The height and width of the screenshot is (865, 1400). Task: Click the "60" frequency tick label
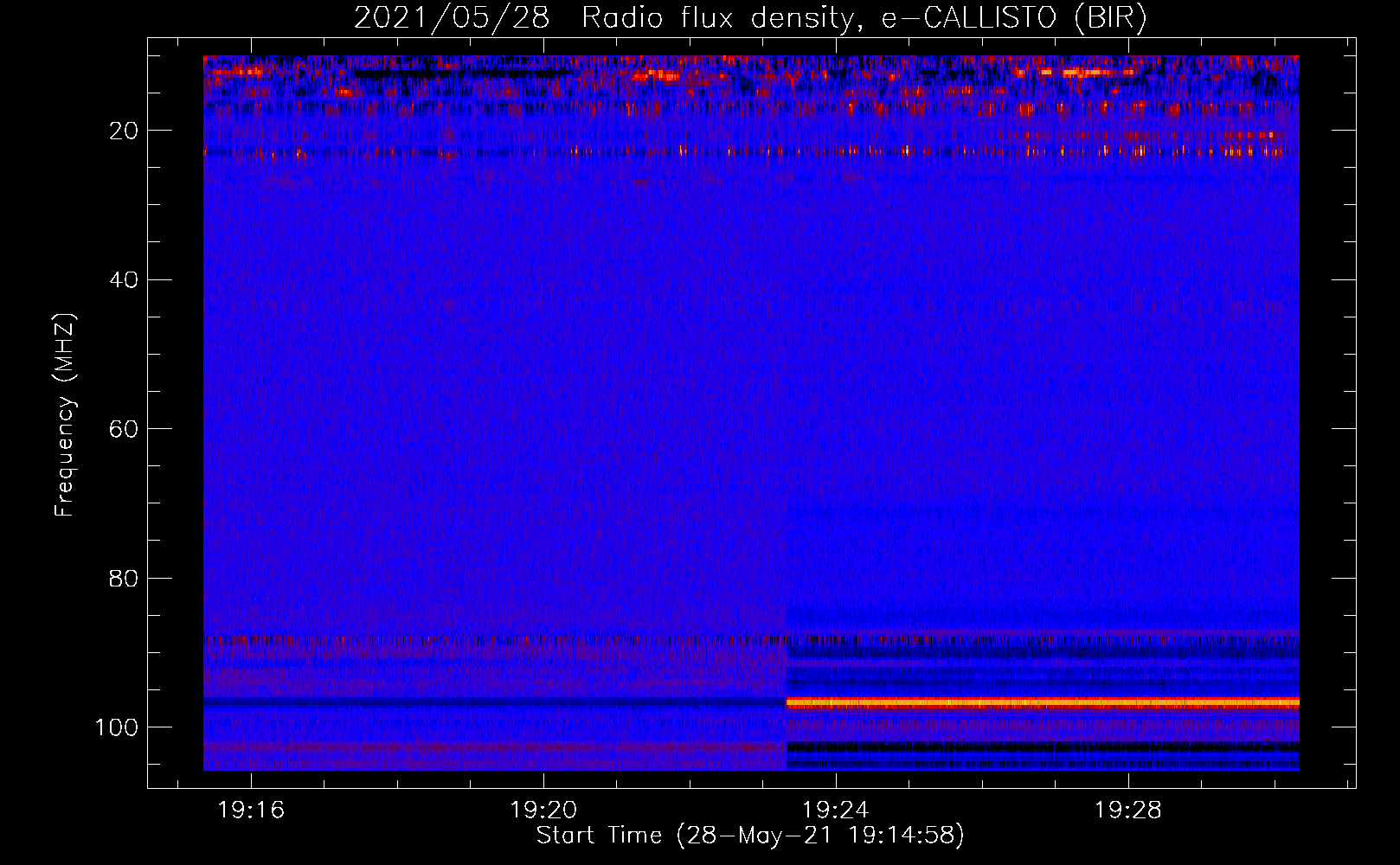[x=125, y=429]
